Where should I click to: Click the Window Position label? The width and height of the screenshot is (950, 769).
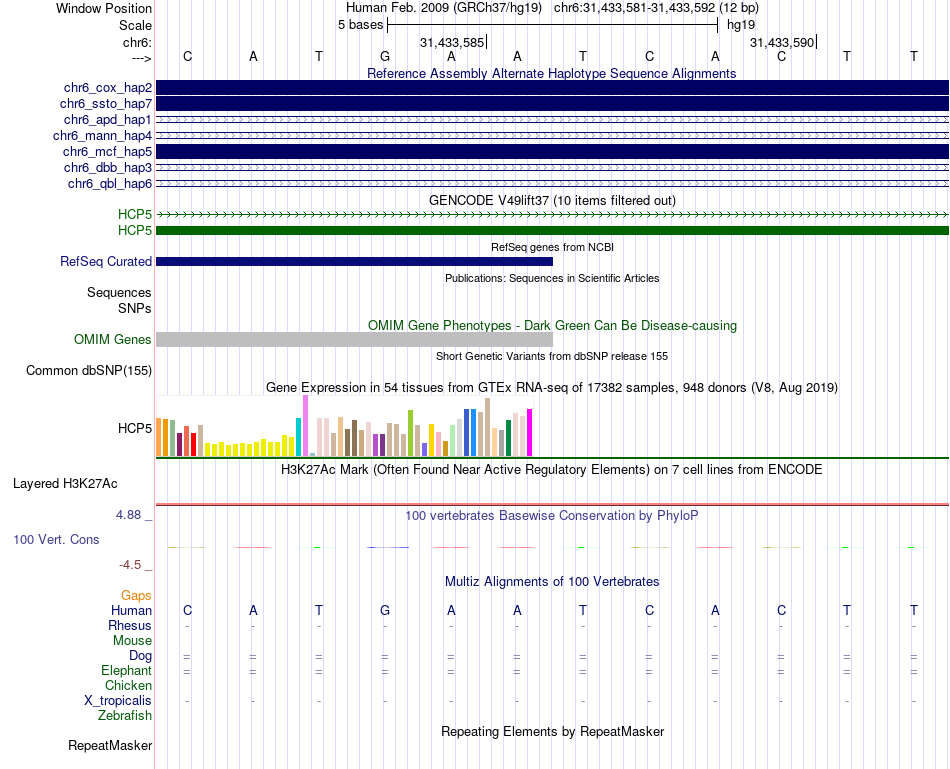click(104, 8)
